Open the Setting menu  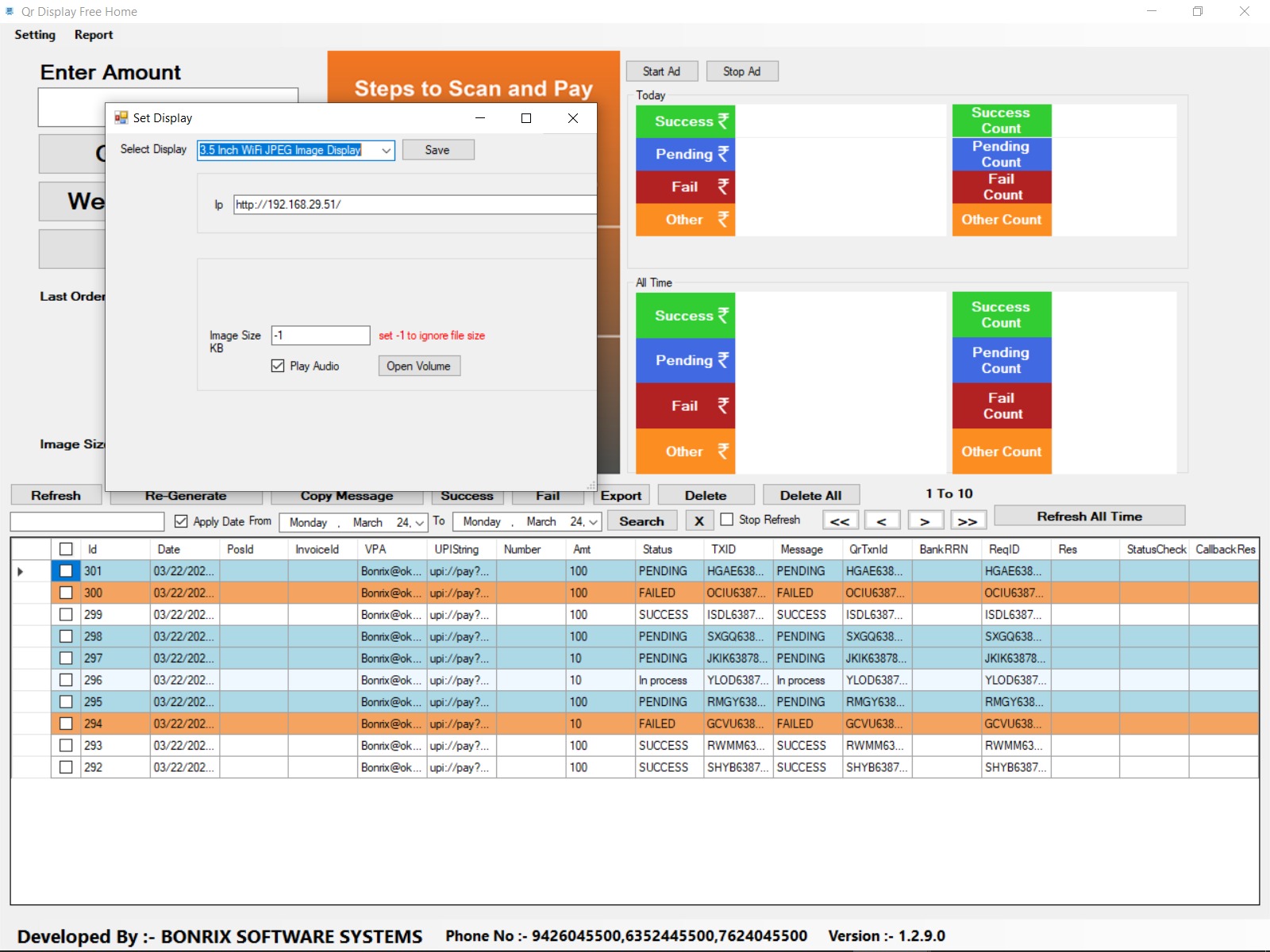35,35
